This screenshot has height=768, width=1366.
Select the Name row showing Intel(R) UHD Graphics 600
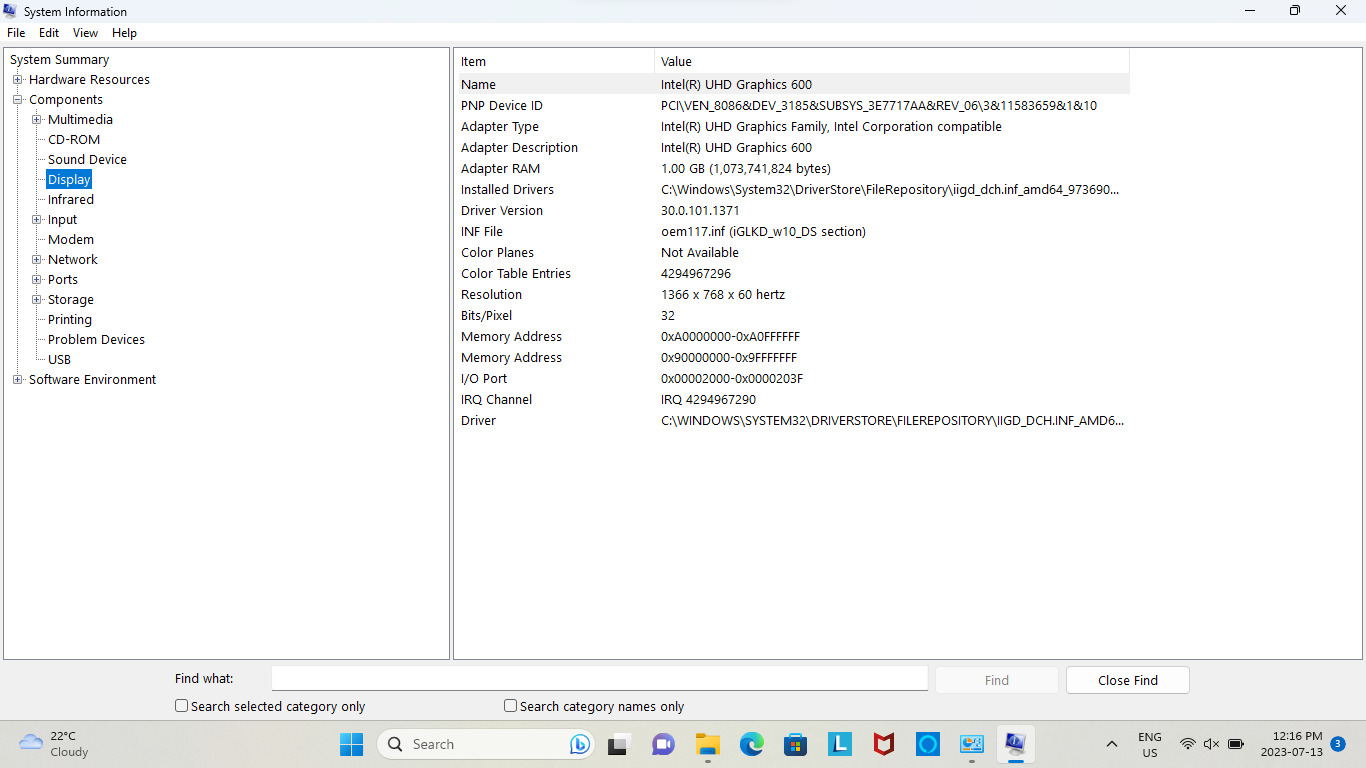pyautogui.click(x=793, y=84)
